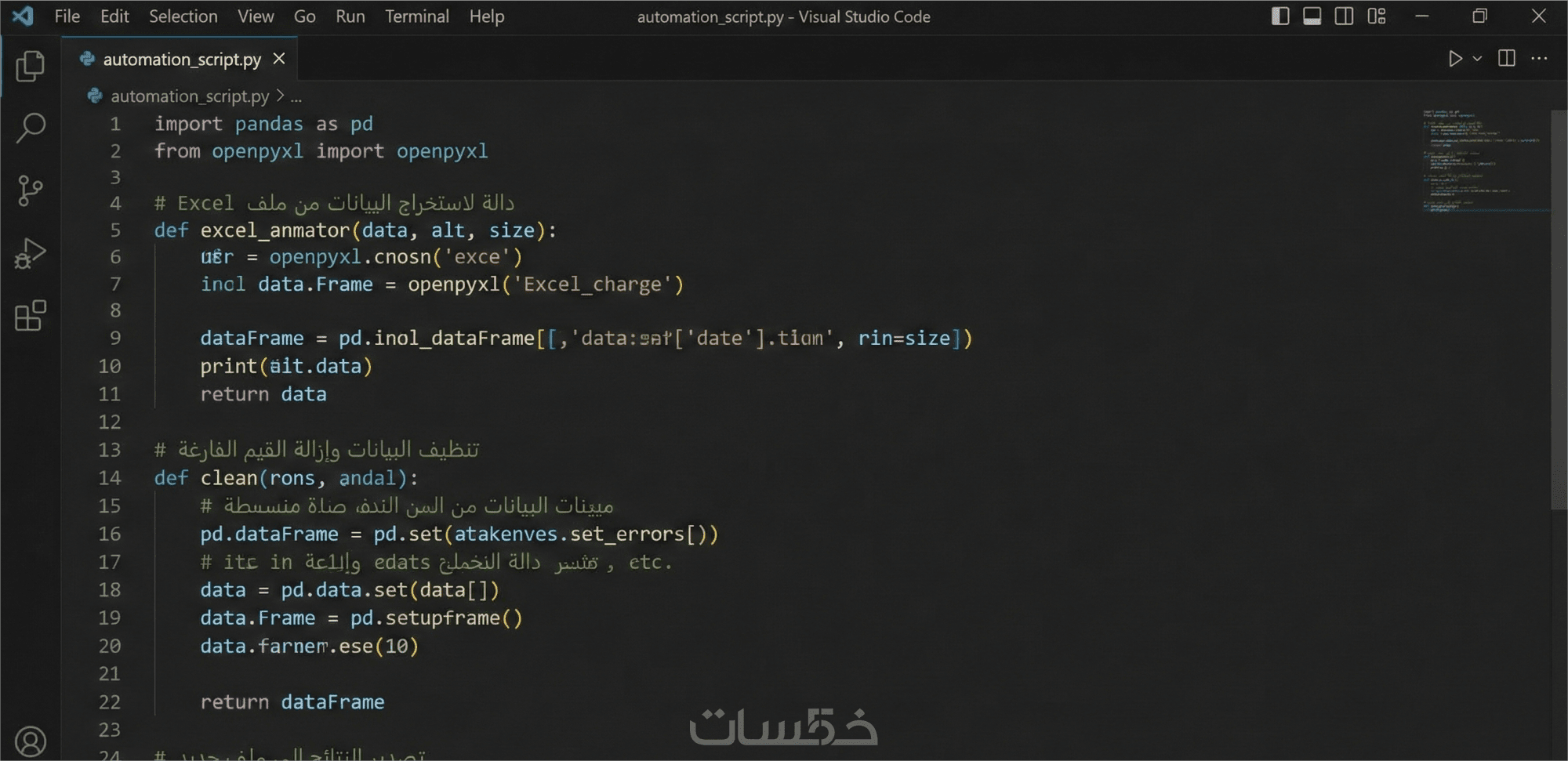This screenshot has width=1568, height=761.
Task: Open the Explorer view in activity bar
Action: coord(30,67)
